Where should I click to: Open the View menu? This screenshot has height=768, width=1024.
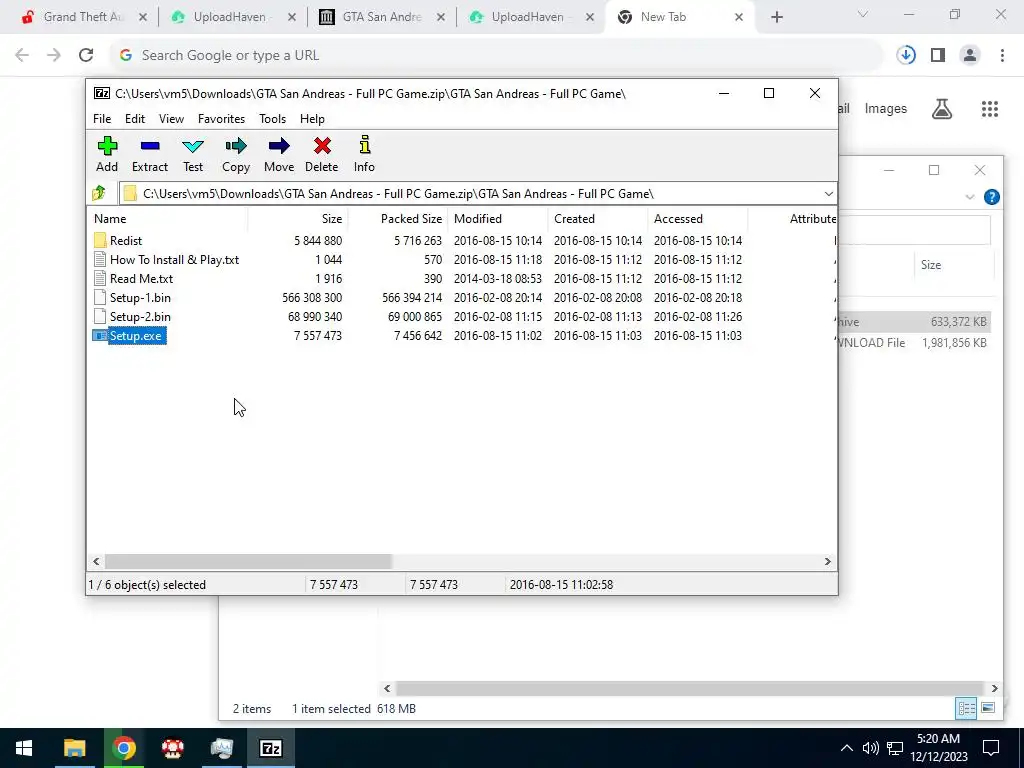coord(171,119)
